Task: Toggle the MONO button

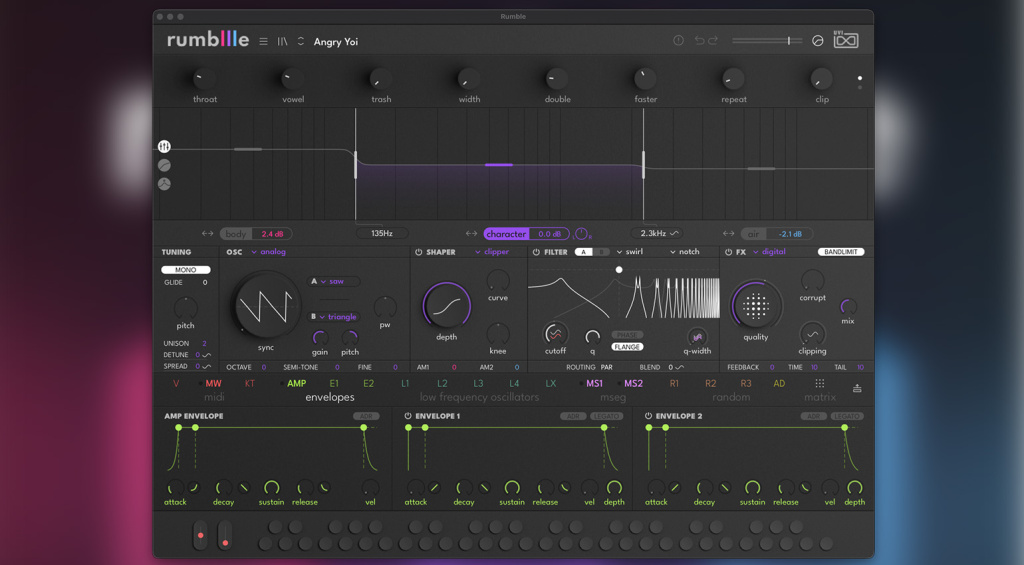Action: pyautogui.click(x=185, y=270)
